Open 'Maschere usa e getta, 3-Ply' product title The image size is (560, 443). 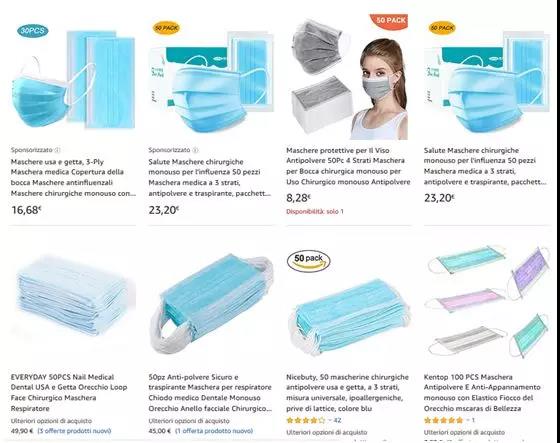pyautogui.click(x=73, y=178)
